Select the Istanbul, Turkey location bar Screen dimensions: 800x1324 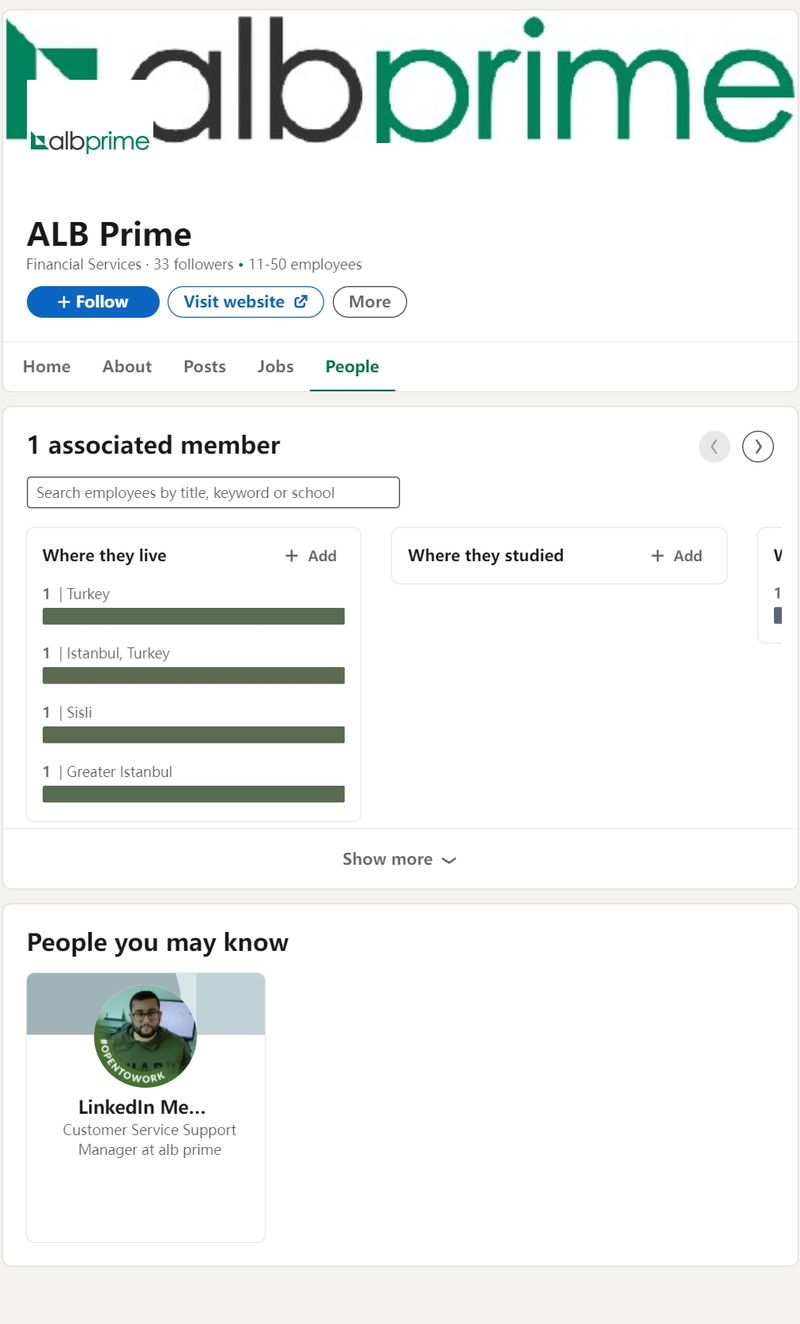(x=194, y=675)
